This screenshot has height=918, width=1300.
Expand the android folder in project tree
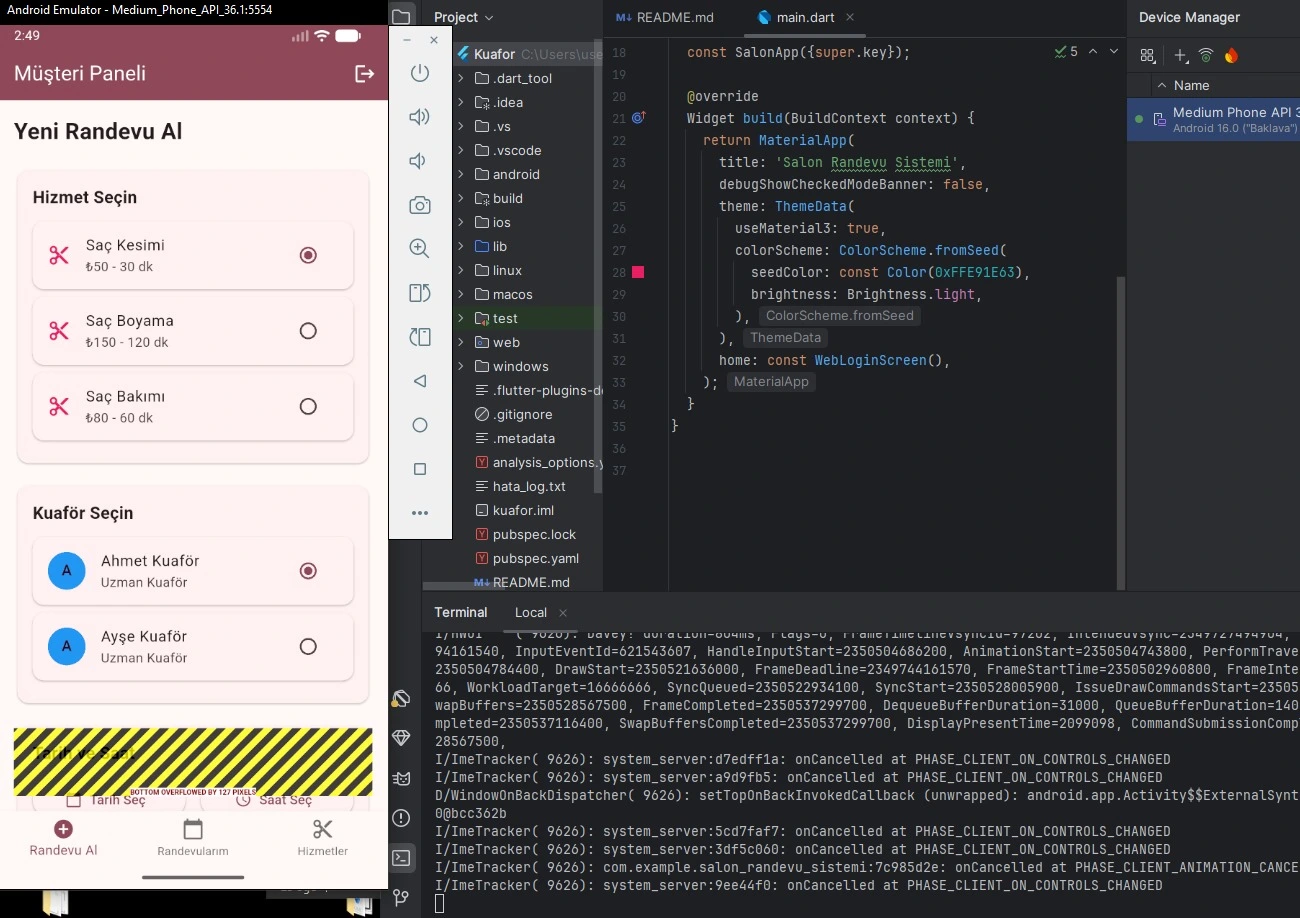(x=461, y=174)
